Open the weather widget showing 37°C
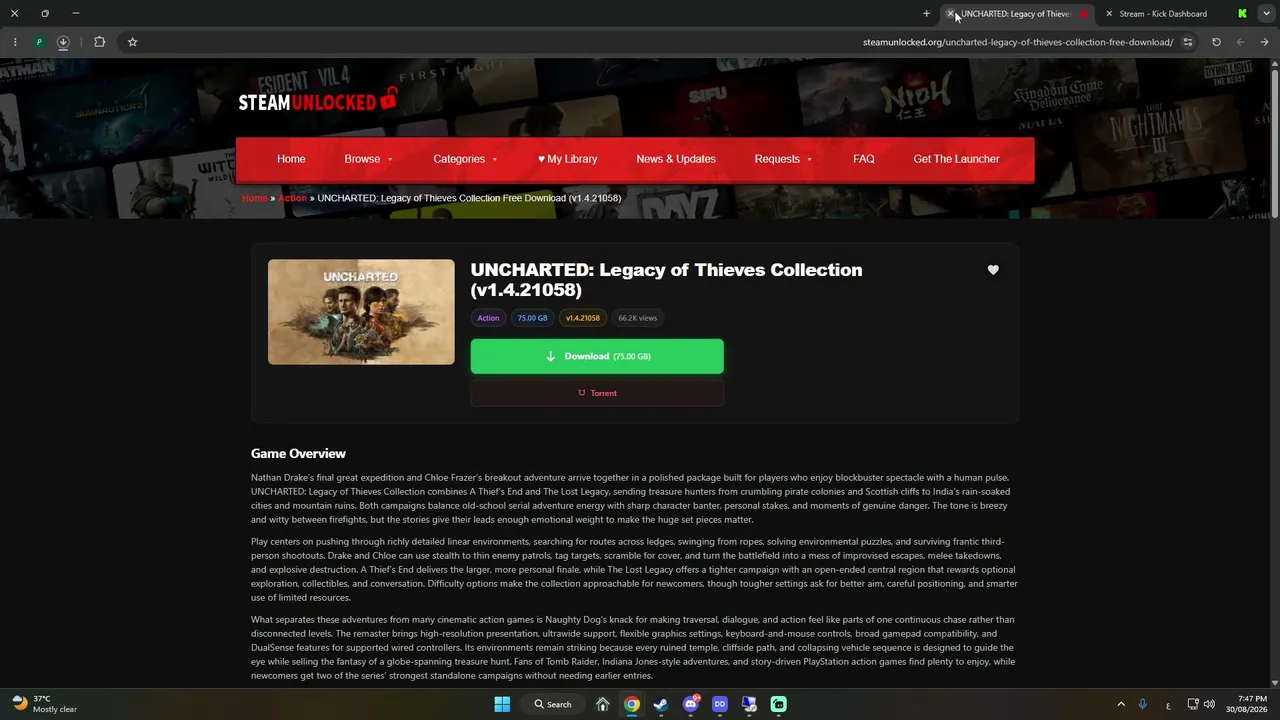Image resolution: width=1280 pixels, height=720 pixels. coord(45,704)
